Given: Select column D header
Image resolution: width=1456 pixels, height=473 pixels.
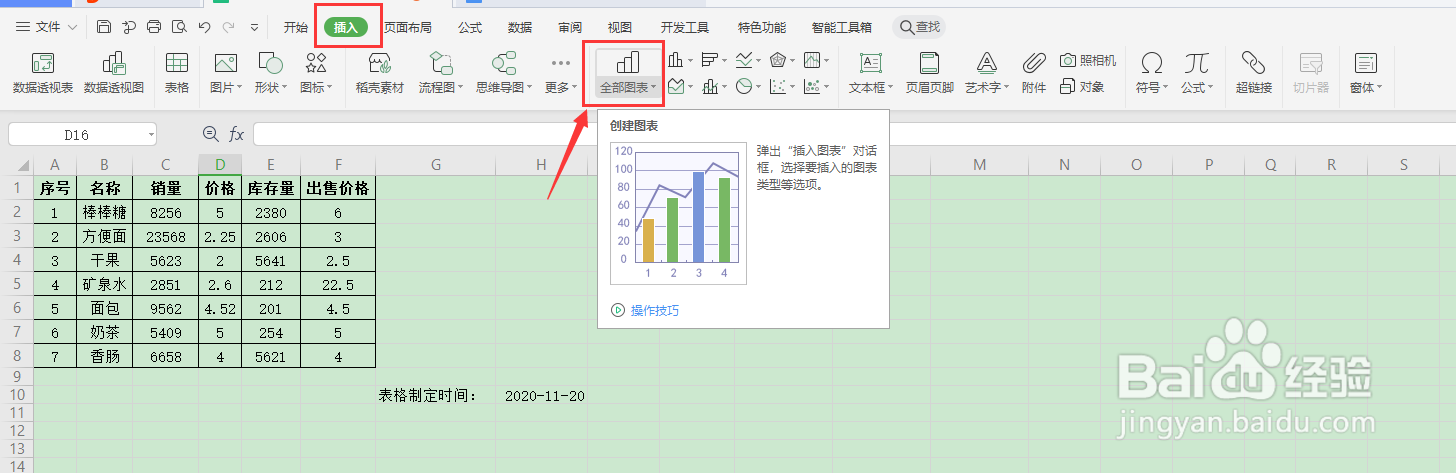Looking at the screenshot, I should (x=220, y=165).
